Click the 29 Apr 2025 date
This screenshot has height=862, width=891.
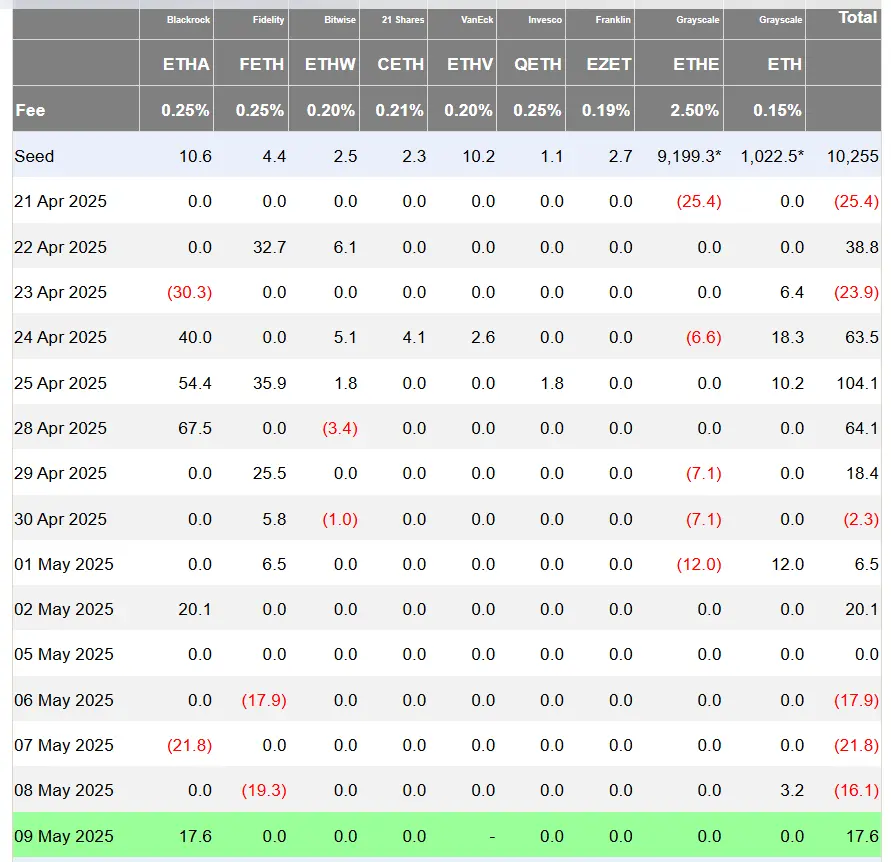[x=60, y=473]
